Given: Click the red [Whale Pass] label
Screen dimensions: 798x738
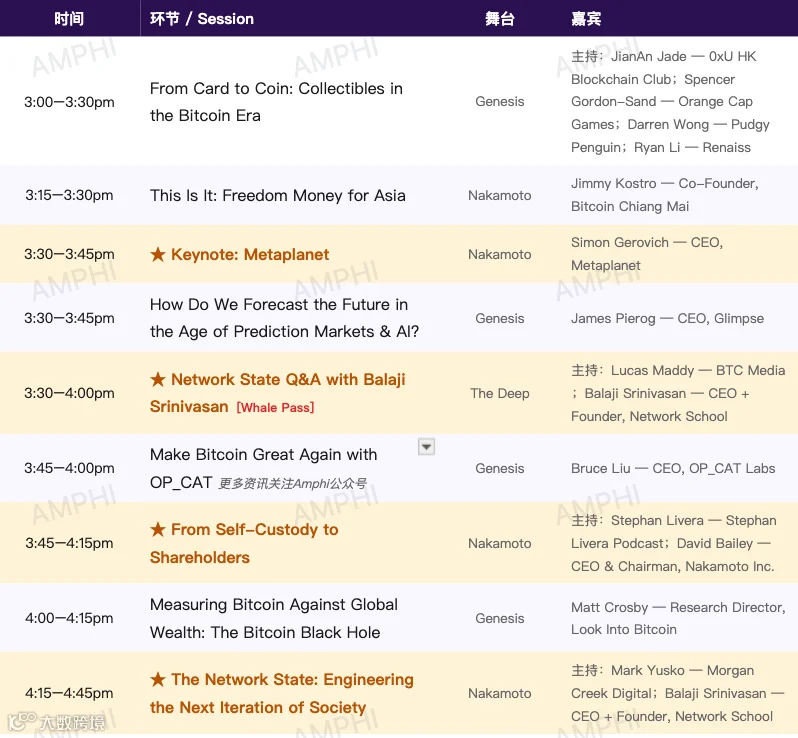Looking at the screenshot, I should tap(275, 408).
